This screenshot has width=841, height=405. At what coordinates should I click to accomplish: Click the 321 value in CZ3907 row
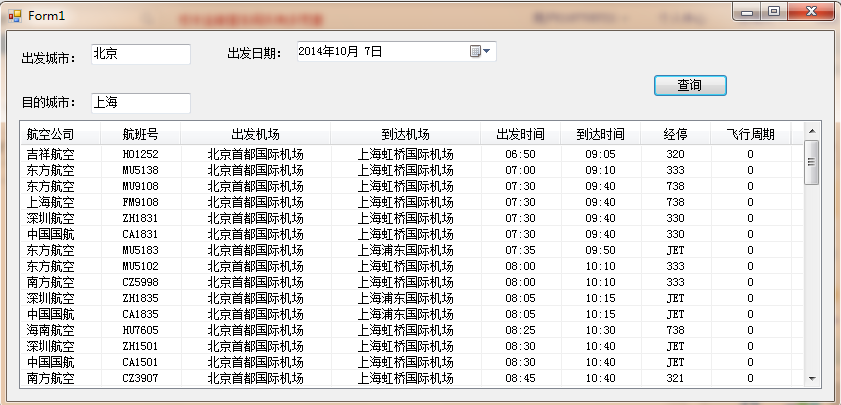coord(675,378)
